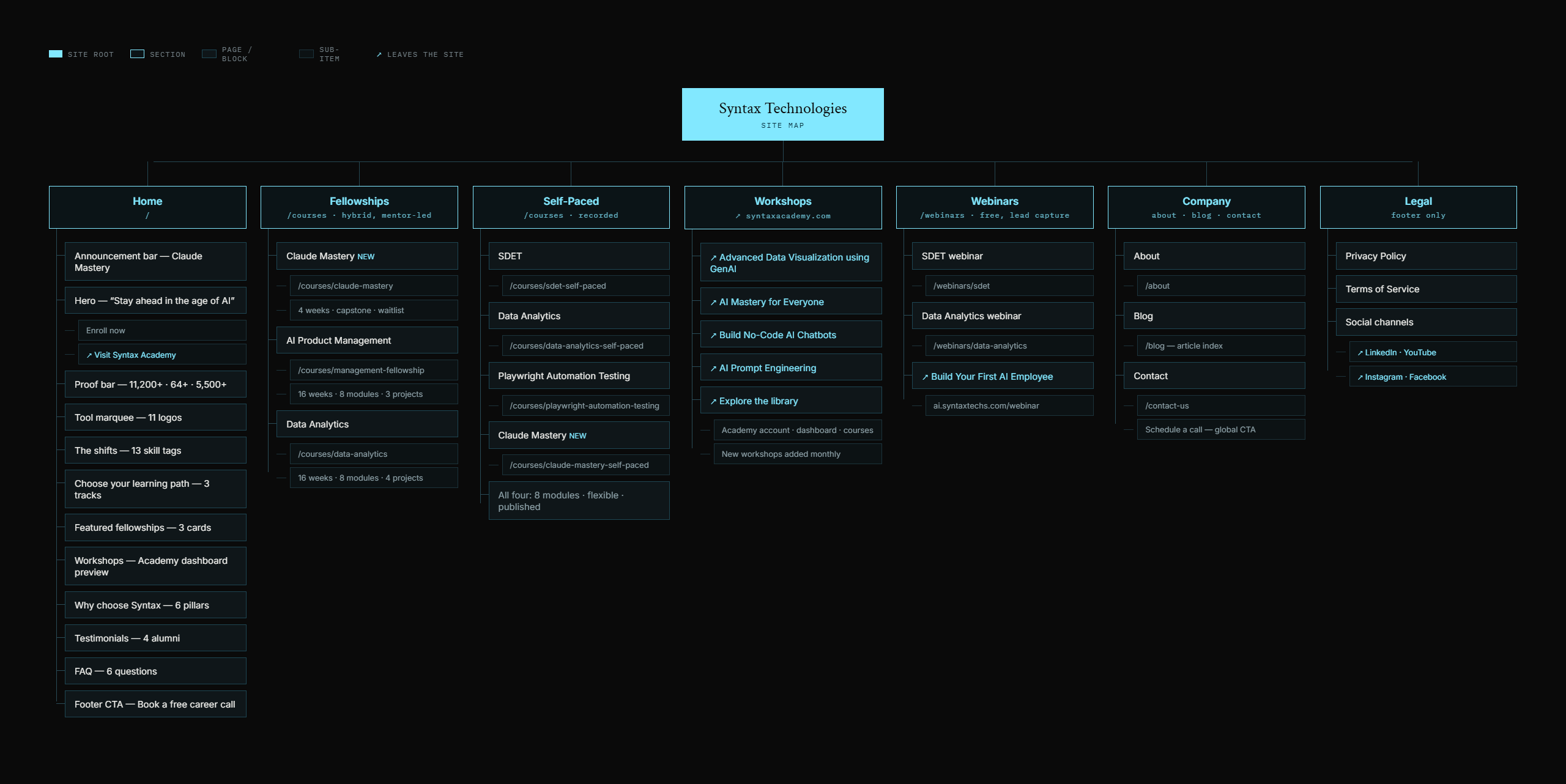Image resolution: width=1566 pixels, height=784 pixels.
Task: Select AI Product Management fellowship
Action: pyautogui.click(x=367, y=340)
